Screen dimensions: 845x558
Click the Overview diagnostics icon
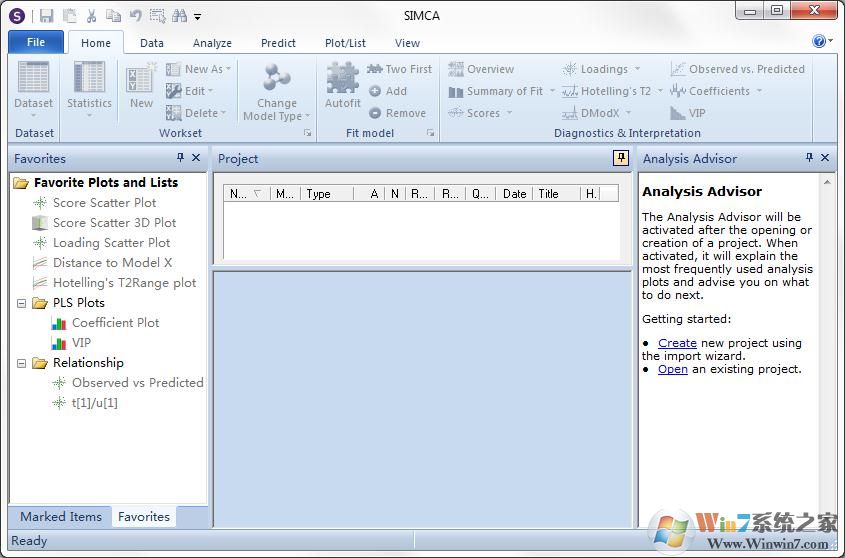[x=481, y=69]
